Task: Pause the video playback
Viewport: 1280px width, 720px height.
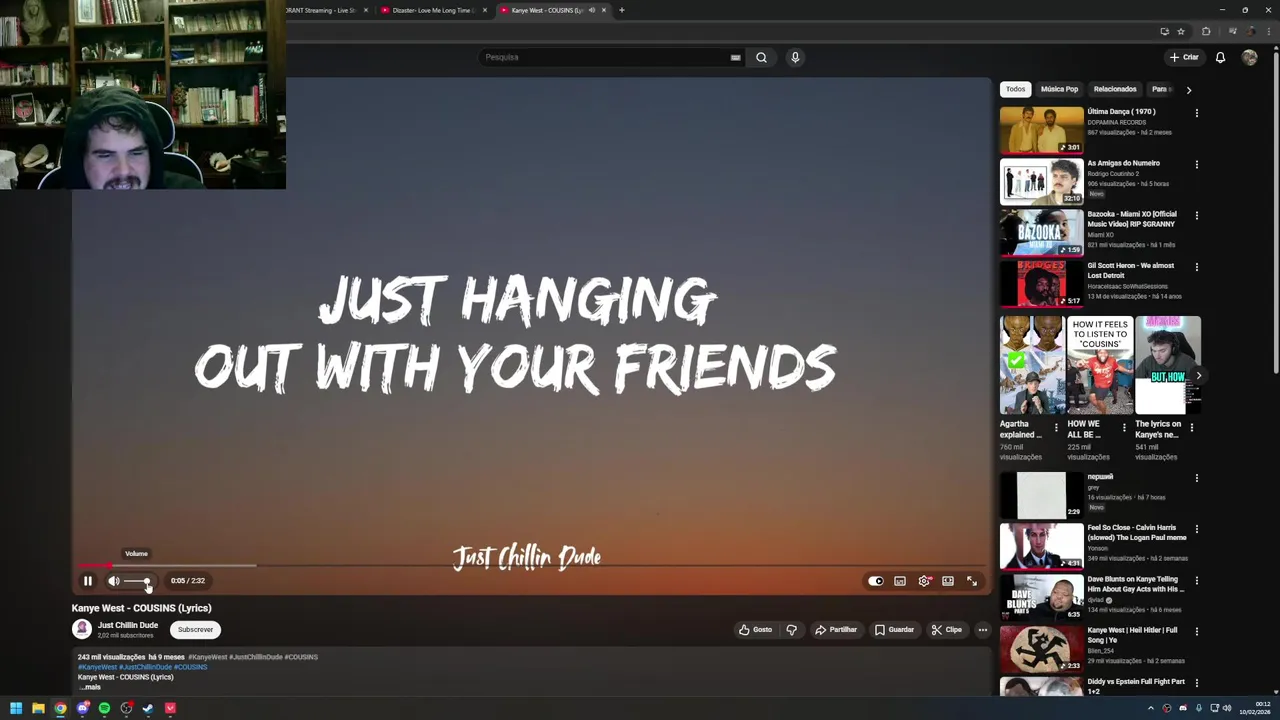Action: coord(87,581)
